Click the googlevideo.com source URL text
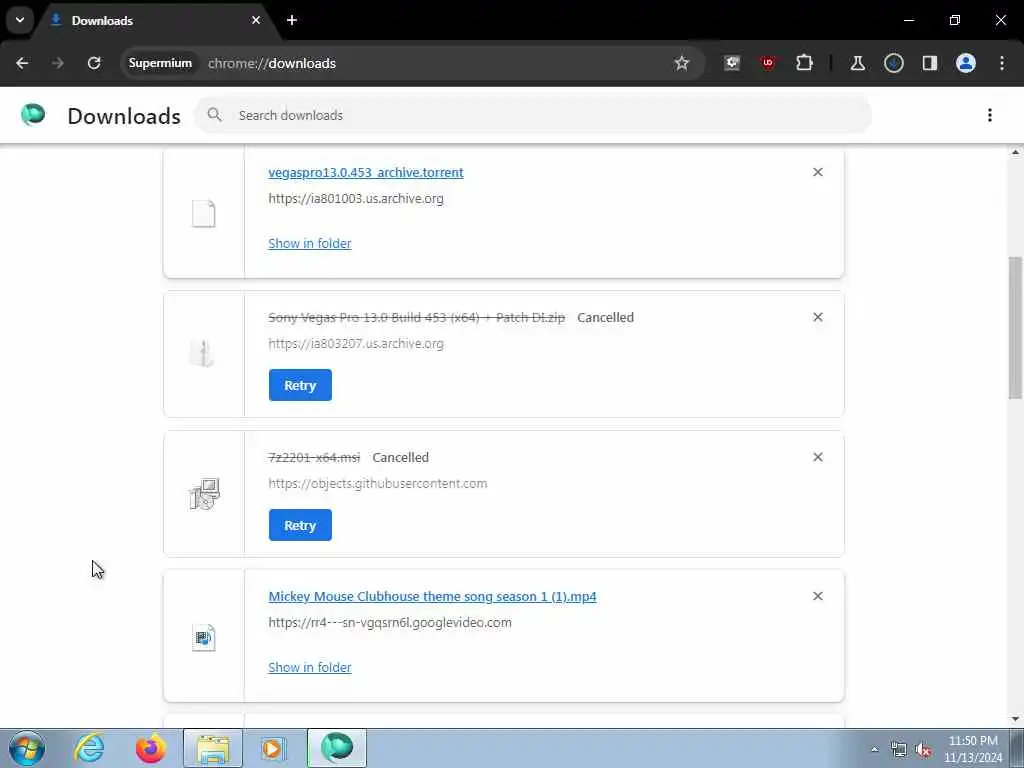This screenshot has height=768, width=1024. pos(390,623)
